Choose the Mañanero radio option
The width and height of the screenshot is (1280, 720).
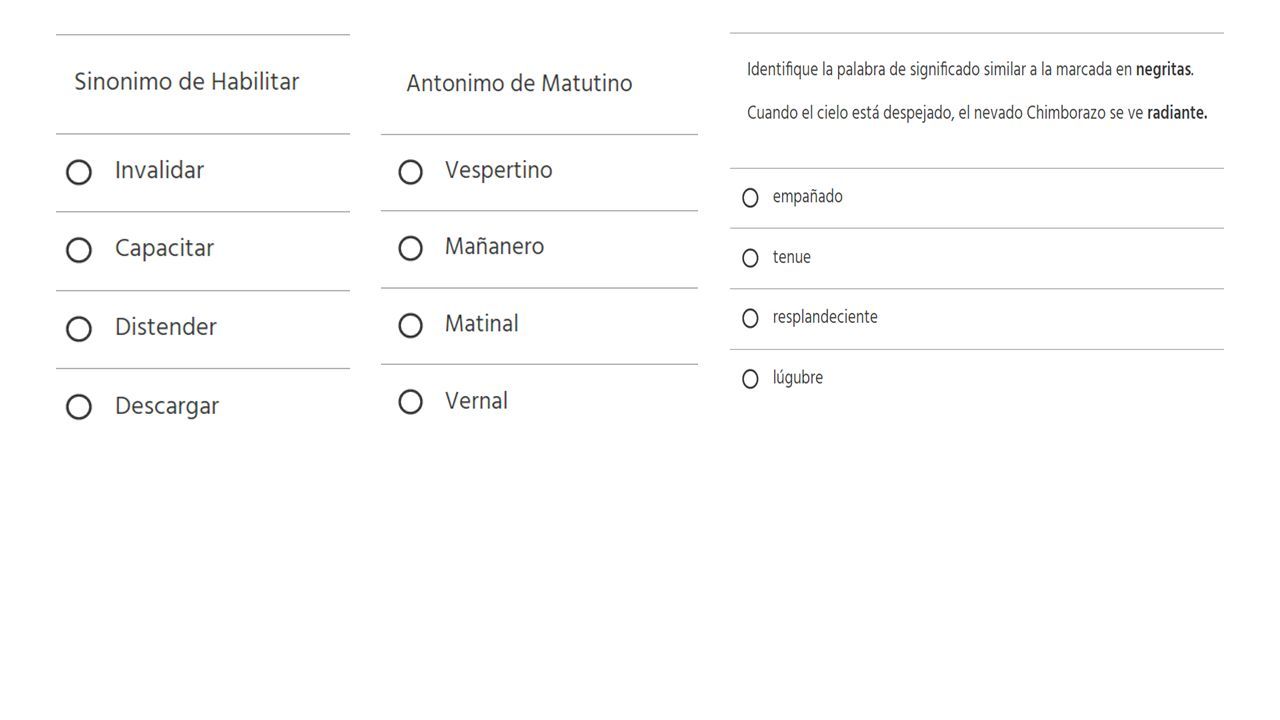point(410,248)
